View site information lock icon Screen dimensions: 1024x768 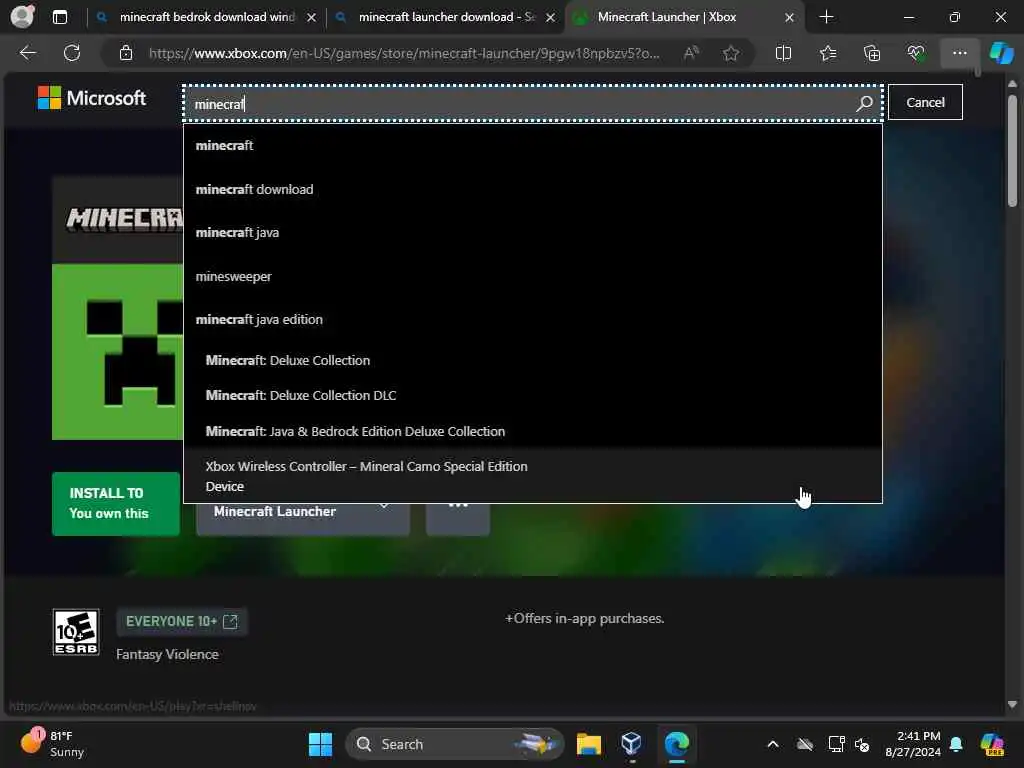tap(126, 54)
